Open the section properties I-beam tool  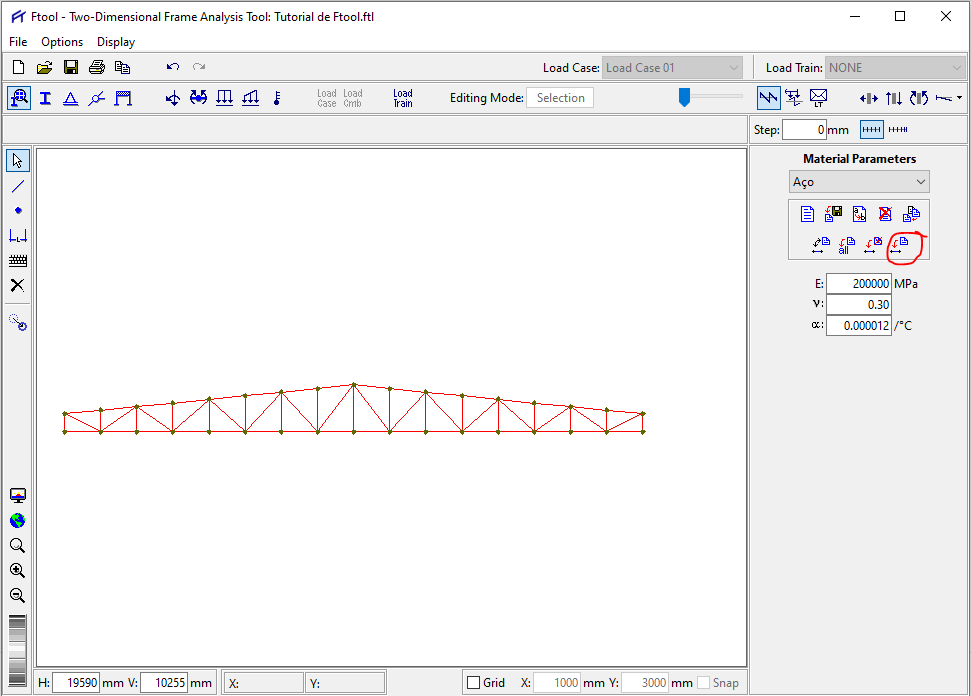[x=45, y=98]
